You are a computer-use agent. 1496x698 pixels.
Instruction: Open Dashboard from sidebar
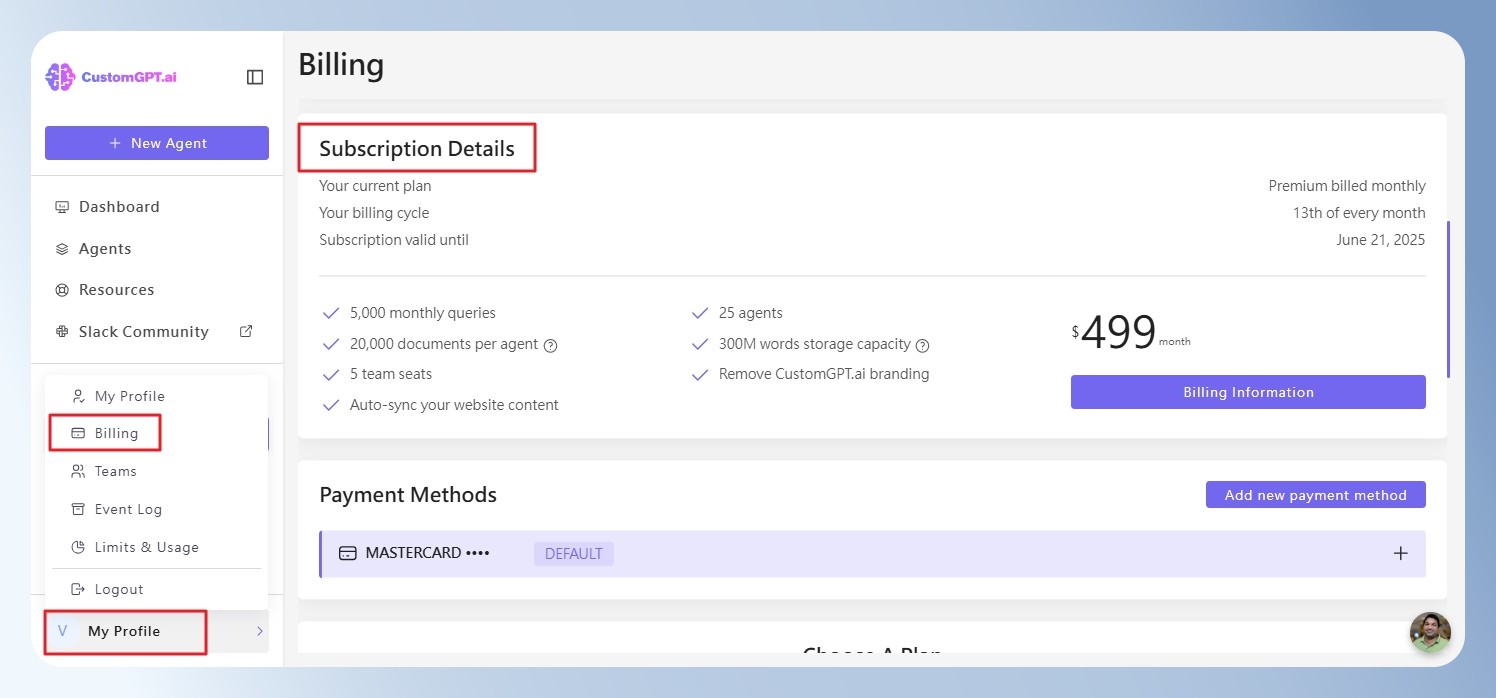coord(119,207)
